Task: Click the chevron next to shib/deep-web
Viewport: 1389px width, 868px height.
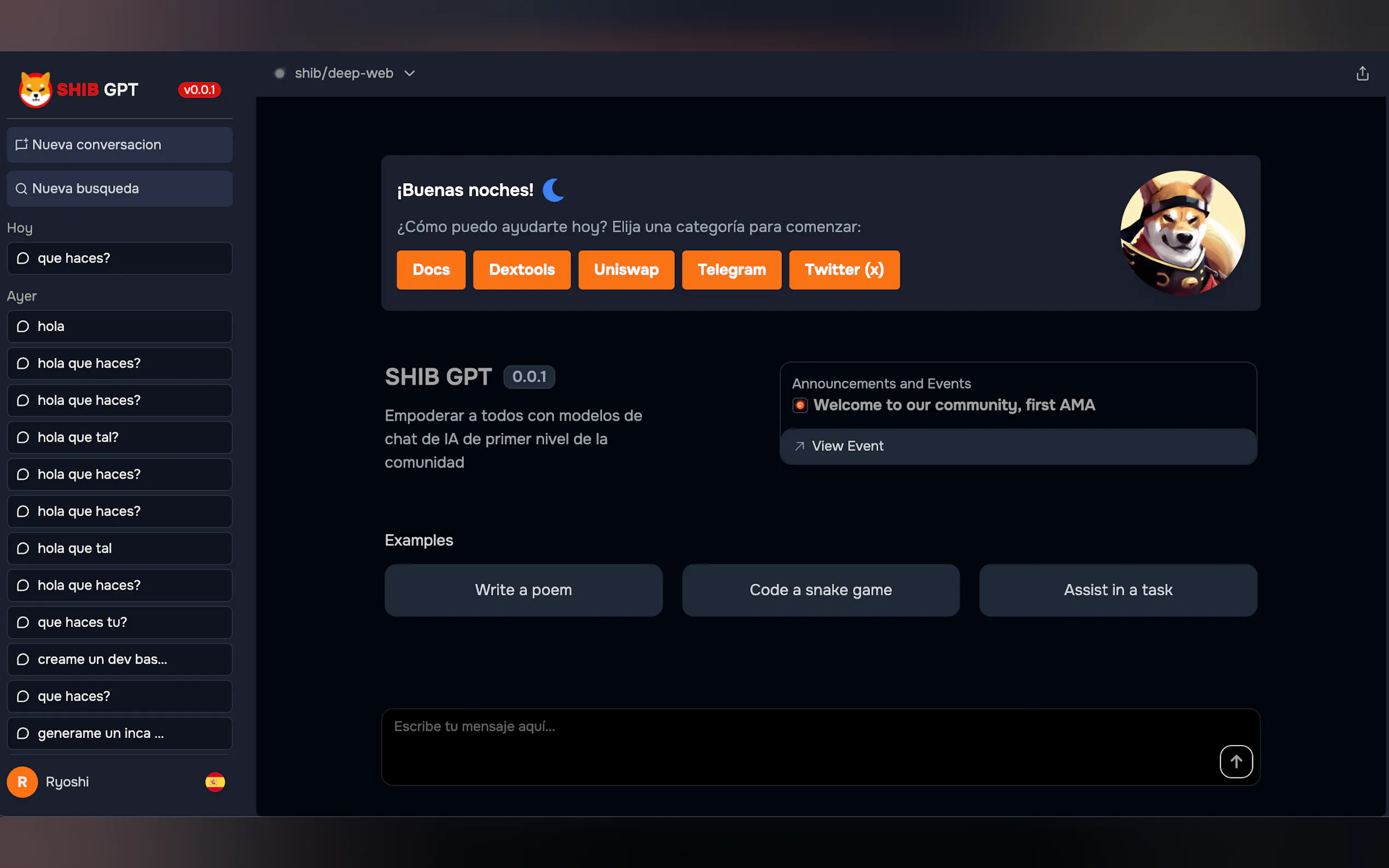Action: tap(410, 73)
